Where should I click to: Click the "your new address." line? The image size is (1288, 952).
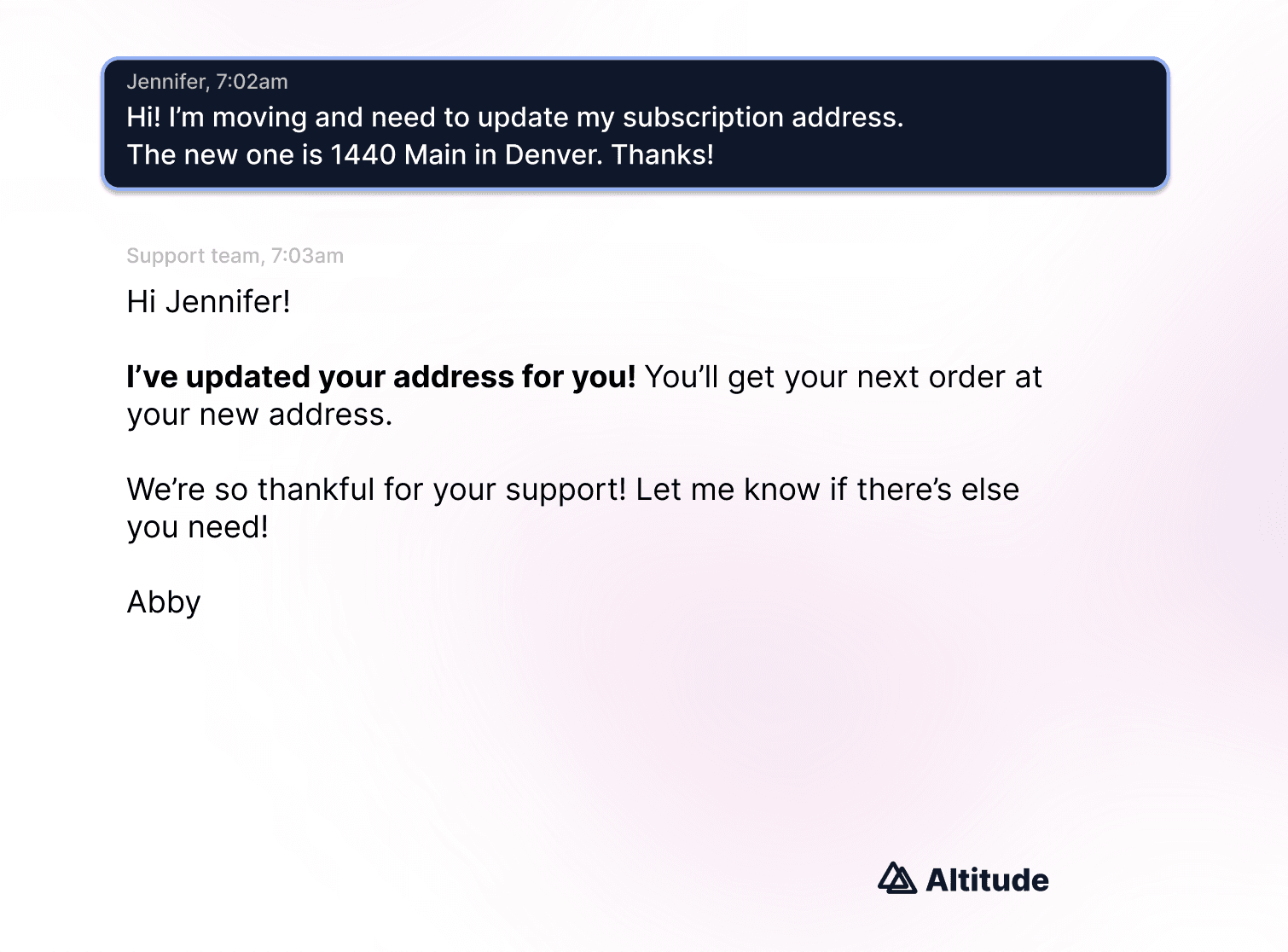pos(259,415)
